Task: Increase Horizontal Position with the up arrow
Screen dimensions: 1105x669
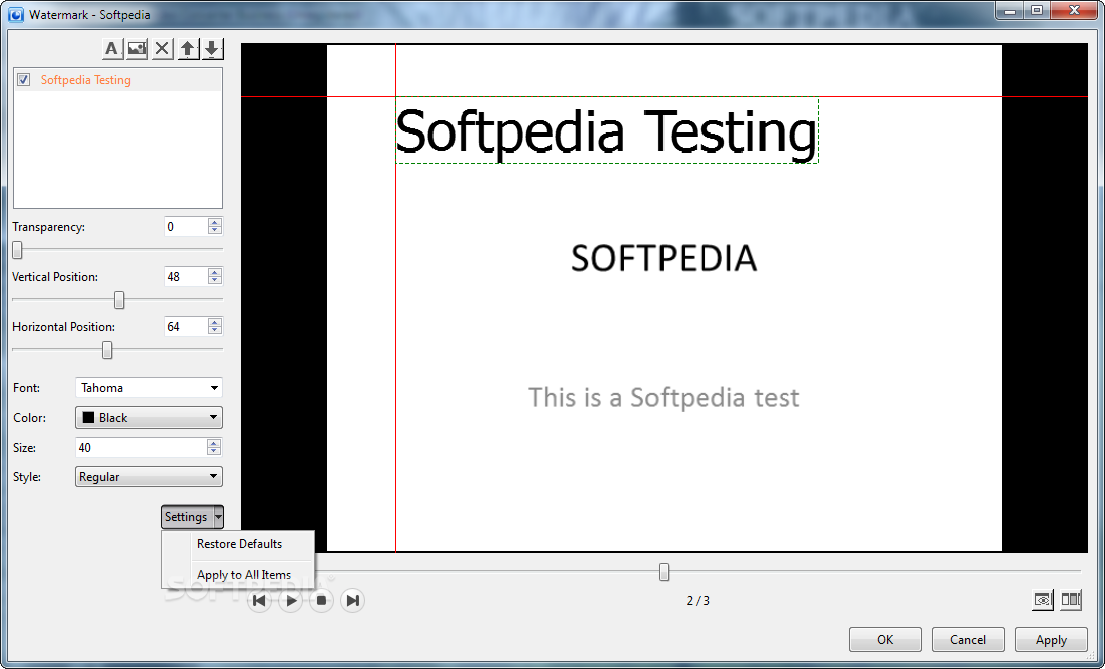Action: click(x=215, y=322)
